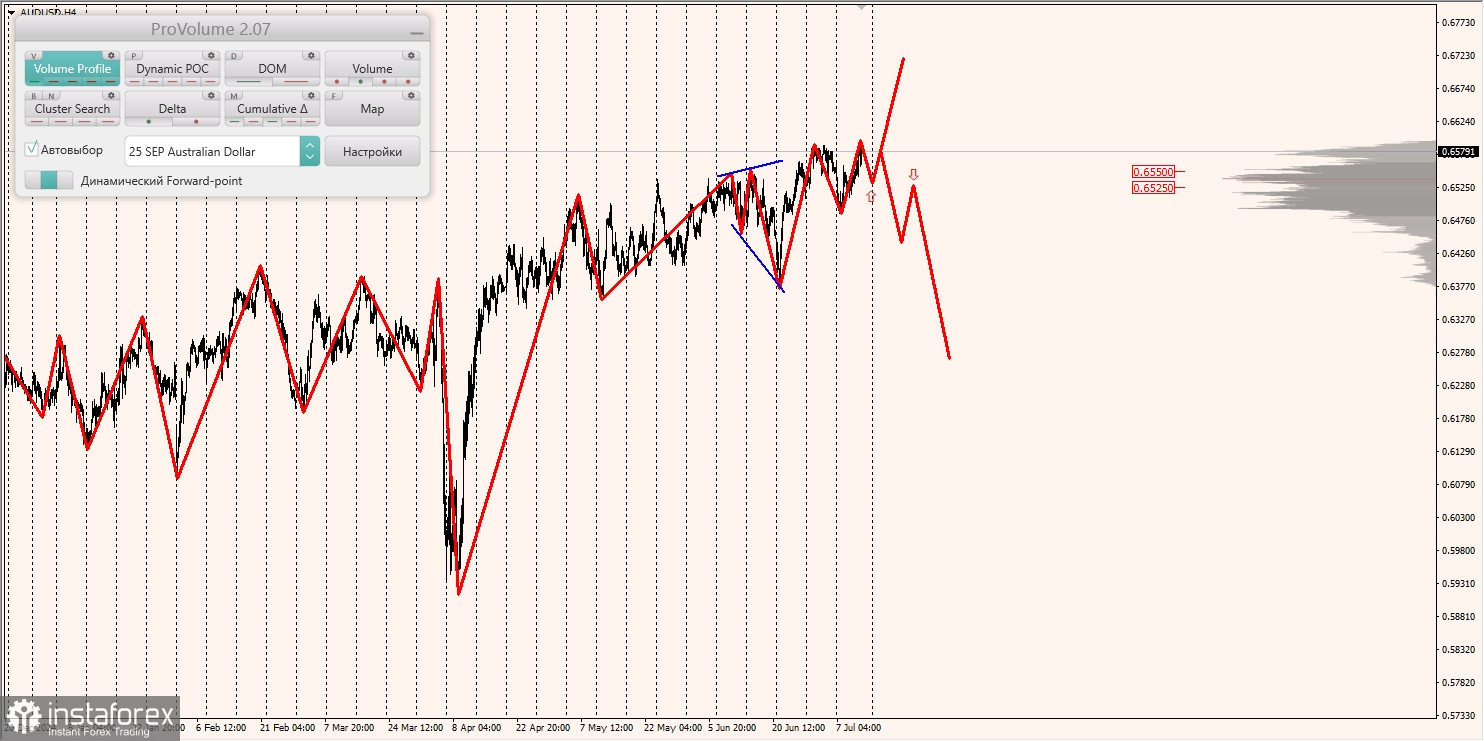Open the Map view
The width and height of the screenshot is (1484, 741).
pos(372,108)
